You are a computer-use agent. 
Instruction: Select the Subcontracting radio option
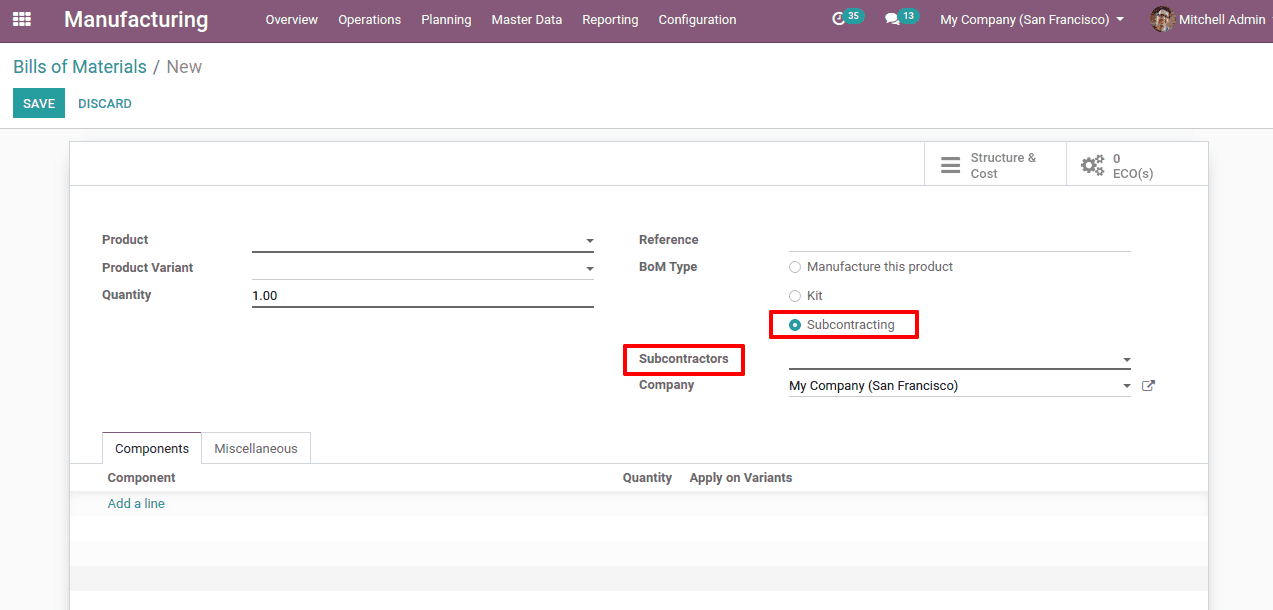click(x=795, y=325)
